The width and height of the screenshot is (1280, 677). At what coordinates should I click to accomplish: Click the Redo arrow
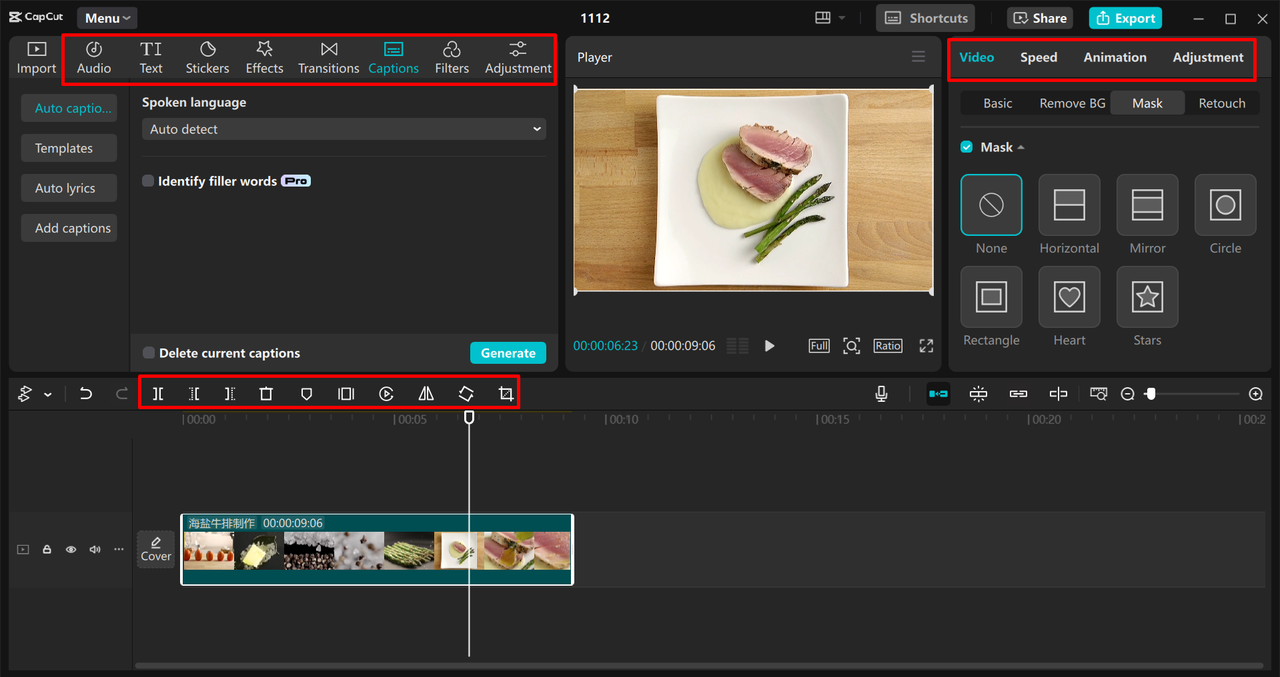pyautogui.click(x=122, y=394)
